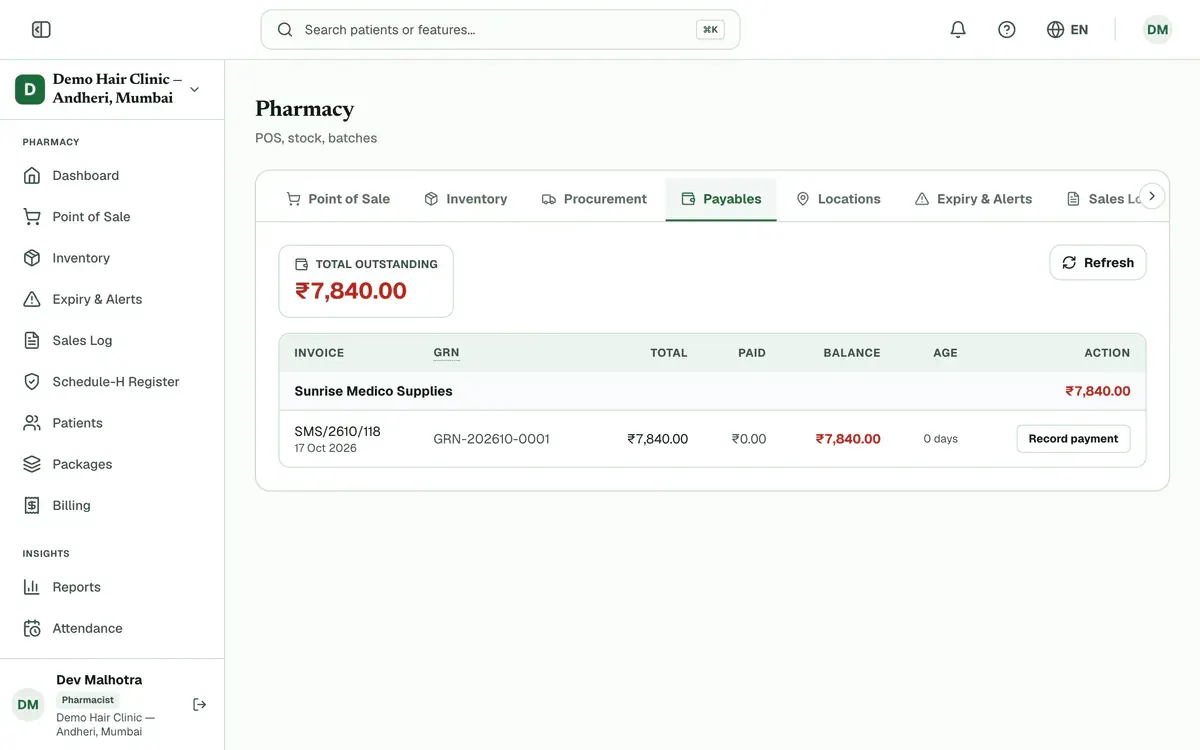Viewport: 1200px width, 750px height.
Task: Open Inventory in the sidebar
Action: 112,258
